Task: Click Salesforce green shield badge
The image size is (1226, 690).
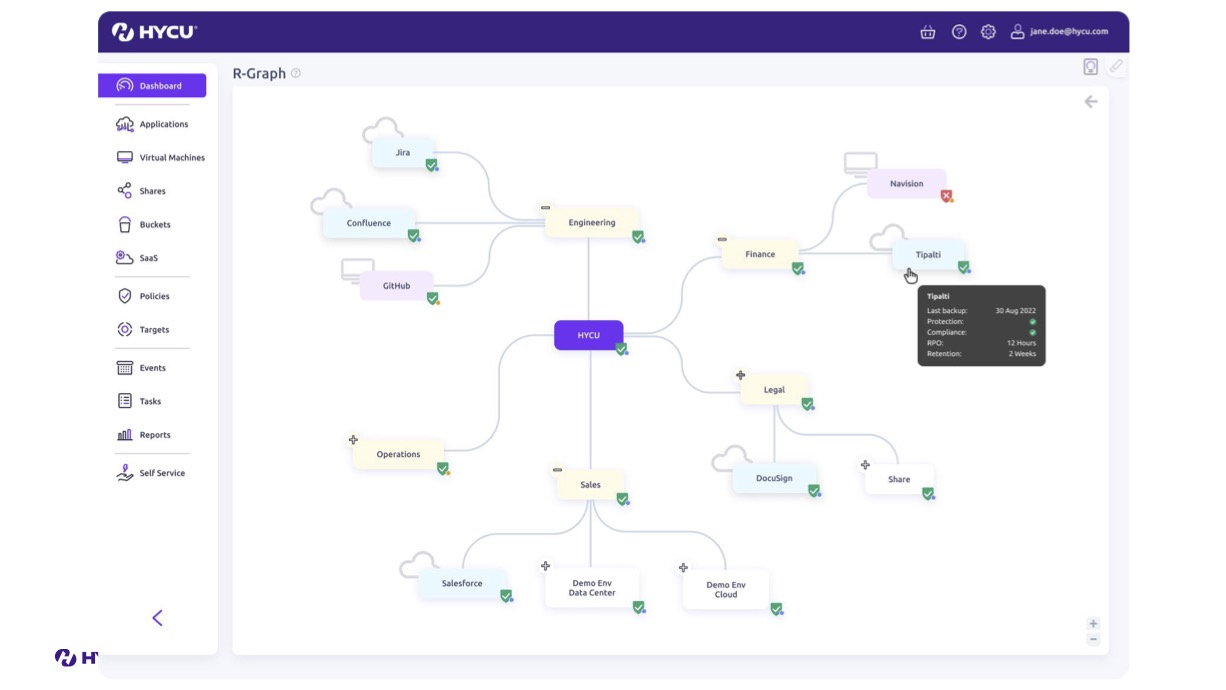Action: tap(506, 596)
